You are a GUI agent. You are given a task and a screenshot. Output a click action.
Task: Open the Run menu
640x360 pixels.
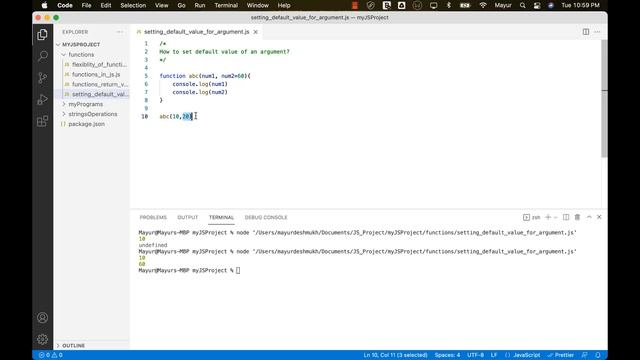tap(200, 5)
